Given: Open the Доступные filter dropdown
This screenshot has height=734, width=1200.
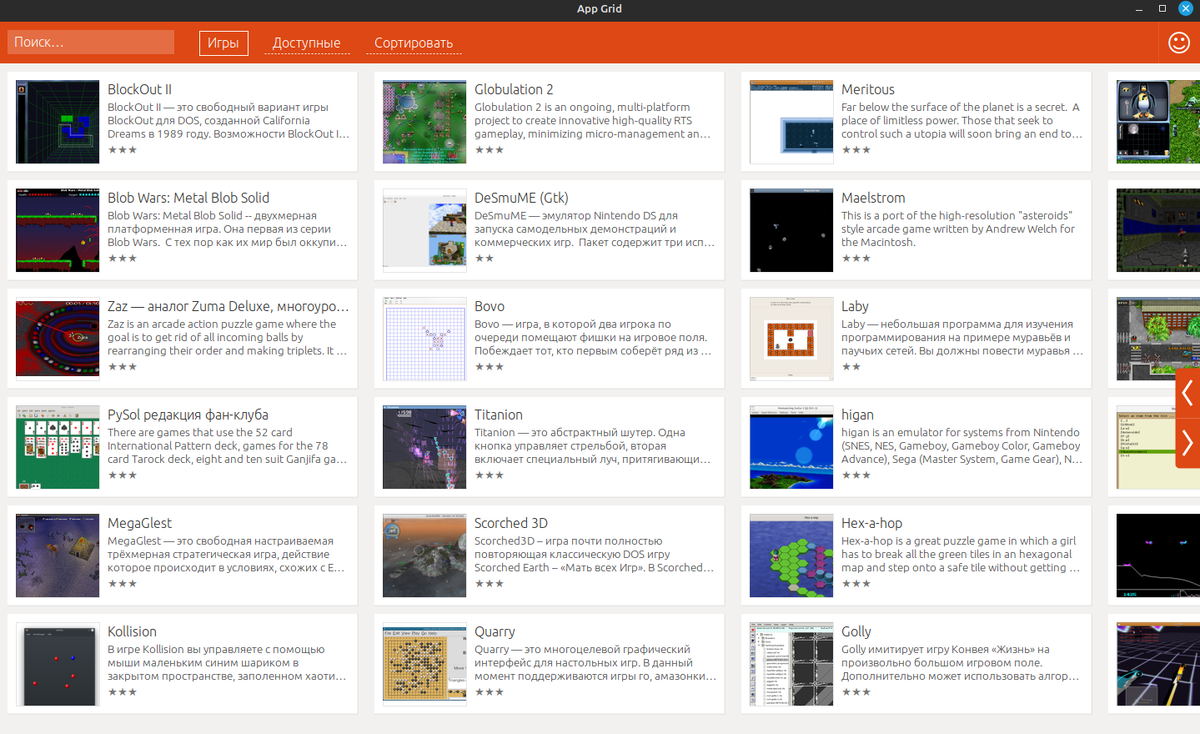Looking at the screenshot, I should (x=306, y=43).
